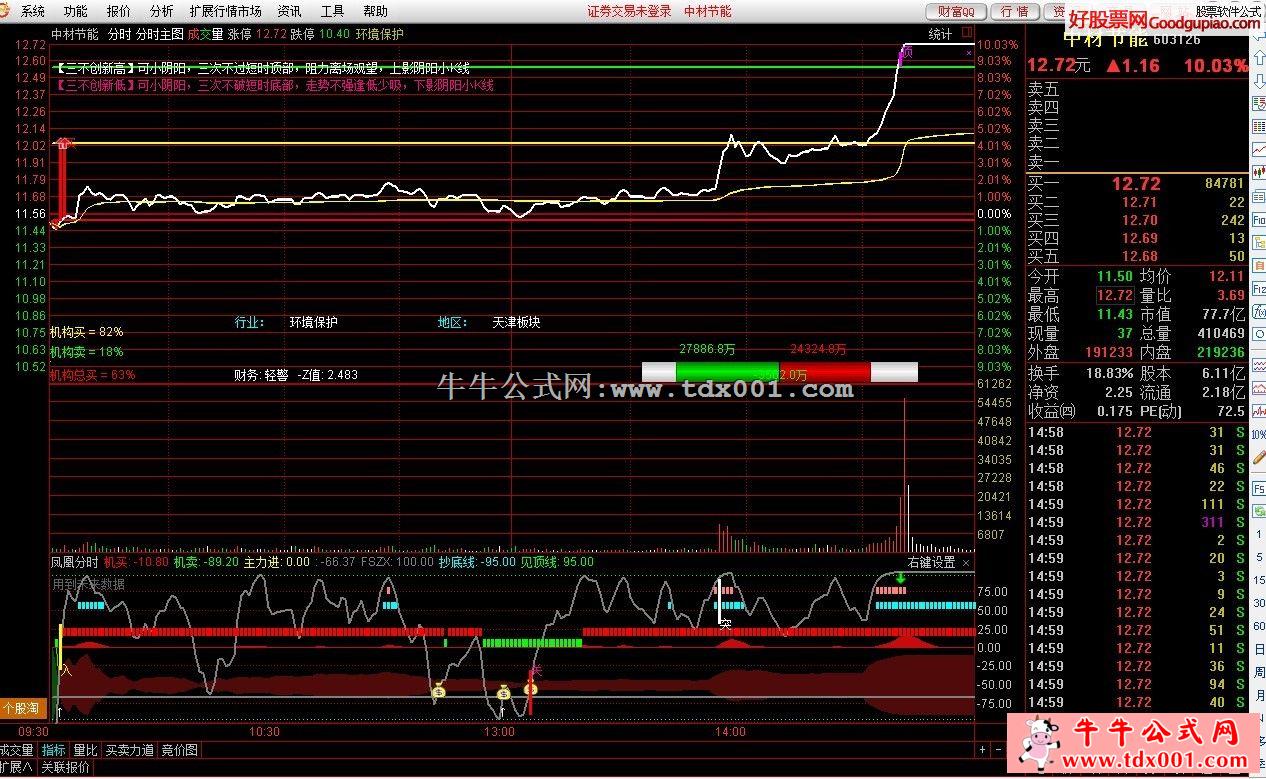Click the green segment of capital flow bar
The height and width of the screenshot is (779, 1266).
point(727,372)
